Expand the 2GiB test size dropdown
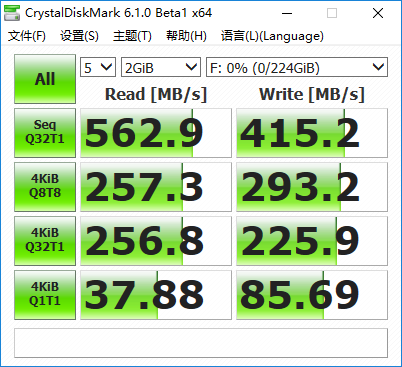This screenshot has width=402, height=367. click(x=161, y=67)
